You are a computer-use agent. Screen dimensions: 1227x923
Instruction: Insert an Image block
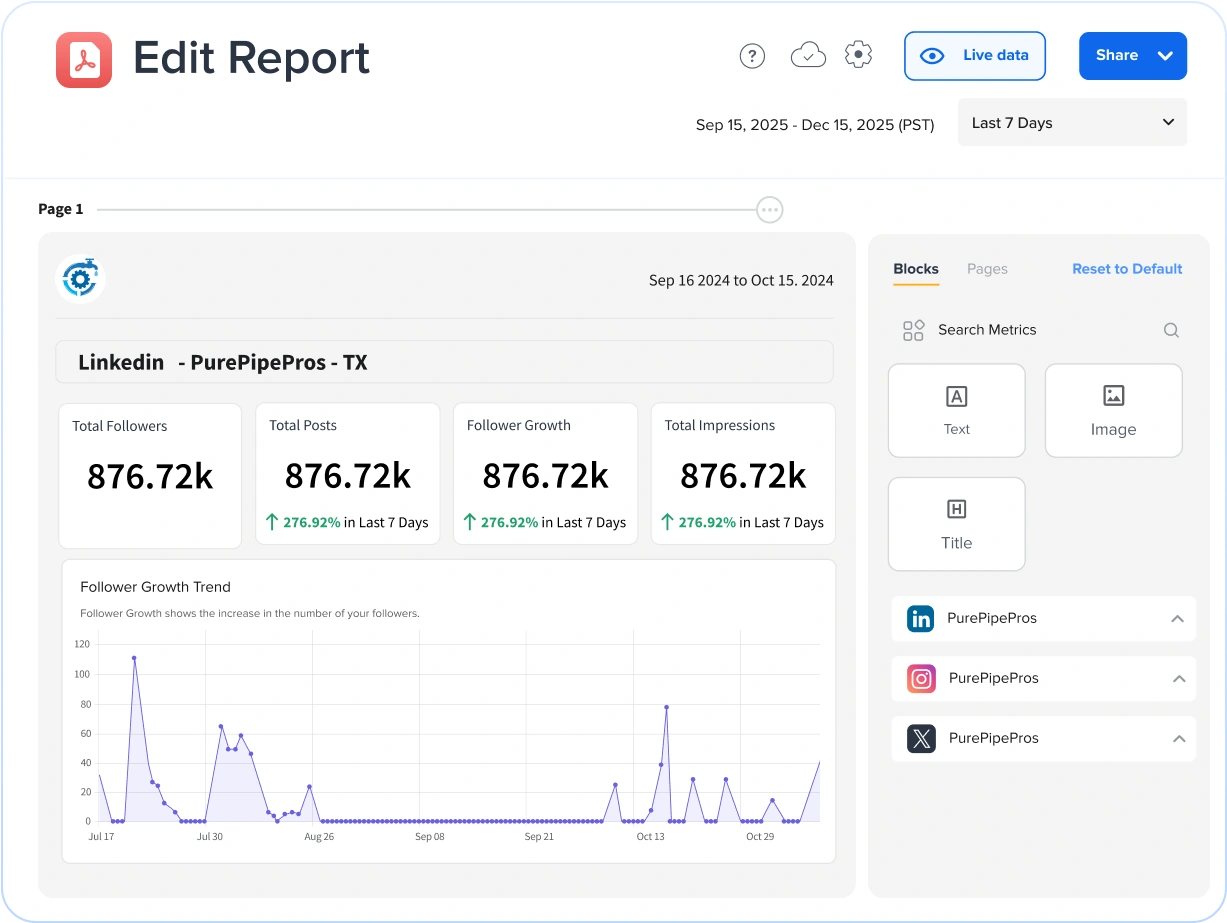[1113, 410]
